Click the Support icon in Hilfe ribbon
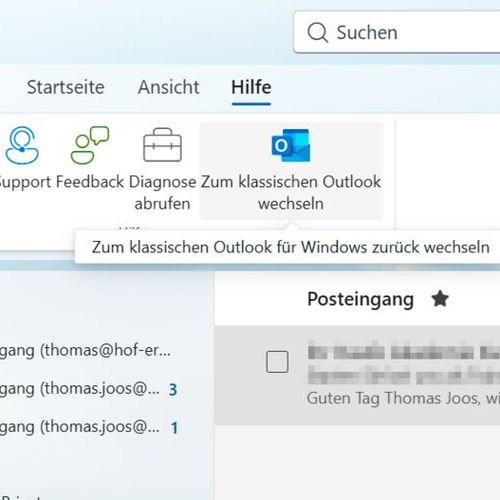The image size is (500, 500). (22, 145)
